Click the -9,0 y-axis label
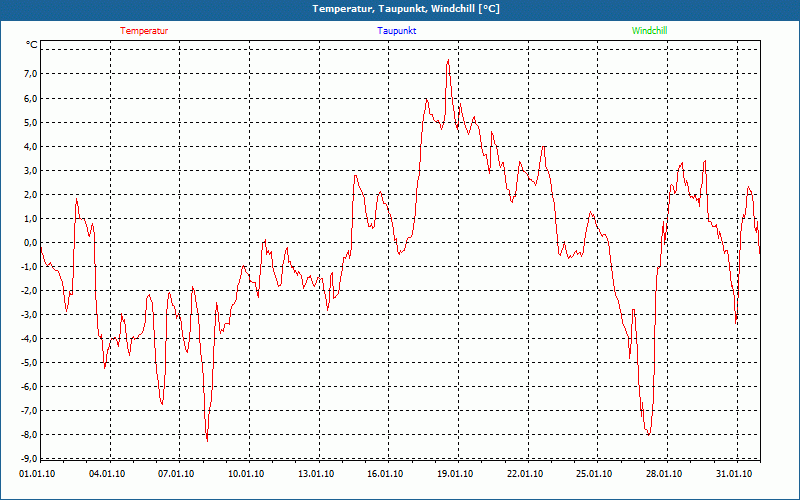Screen dimensions: 800x500 (29, 458)
